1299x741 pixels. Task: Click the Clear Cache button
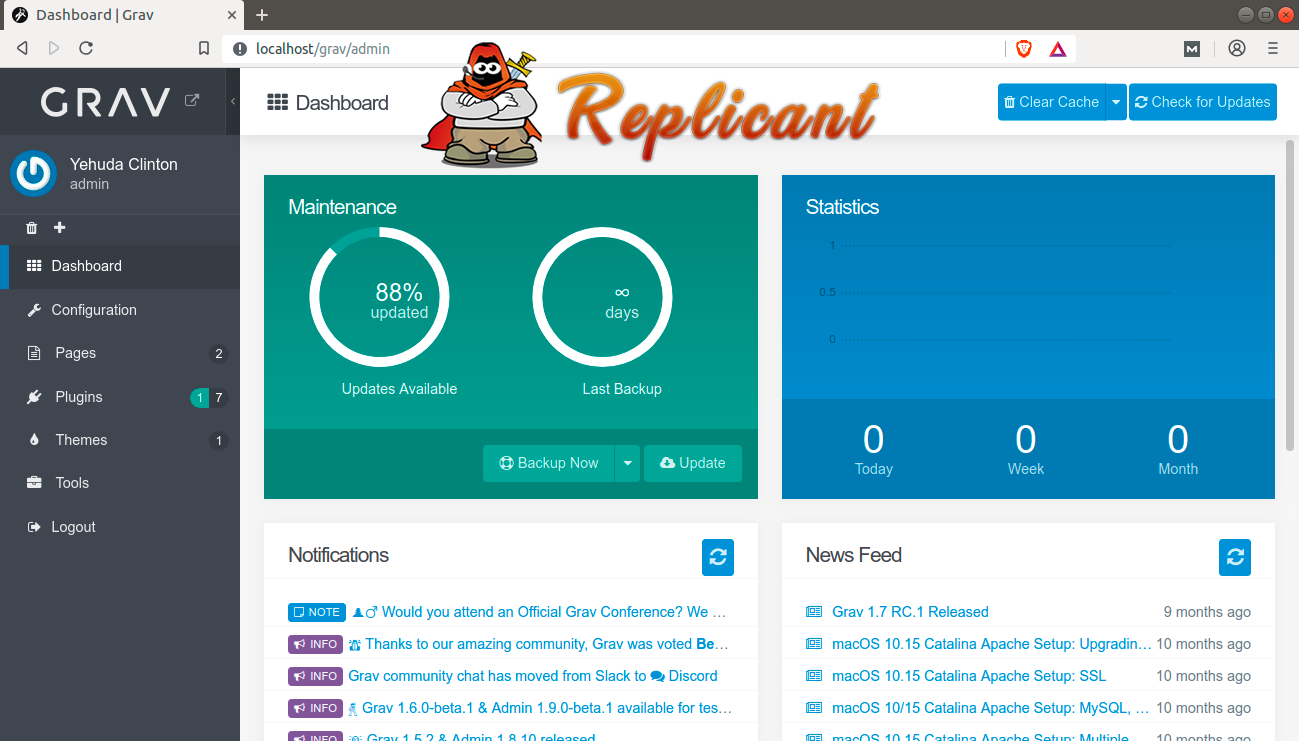(x=1051, y=102)
